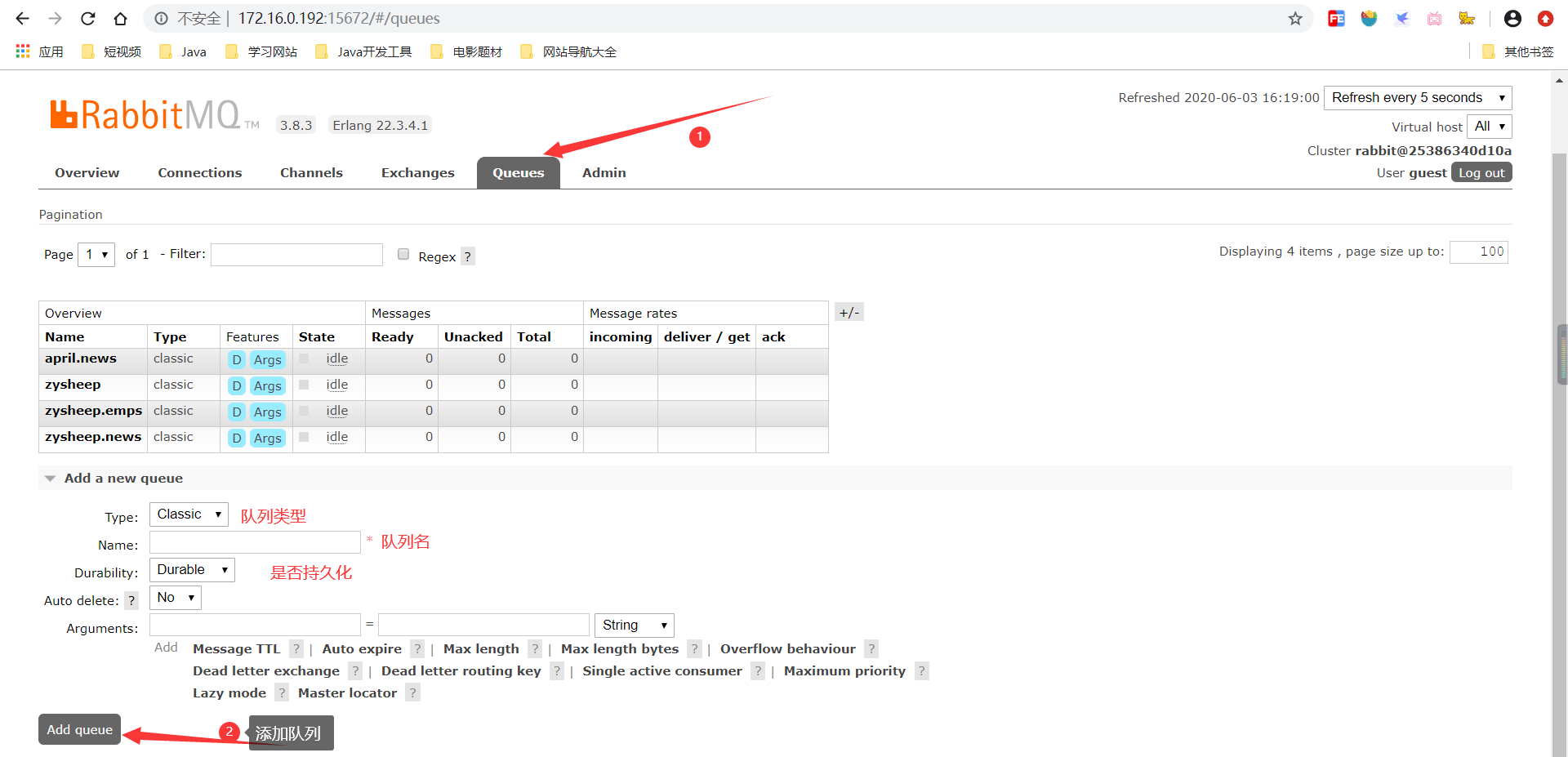The width and height of the screenshot is (1568, 757).
Task: Show help for Overflow behaviour argument
Action: click(x=871, y=648)
